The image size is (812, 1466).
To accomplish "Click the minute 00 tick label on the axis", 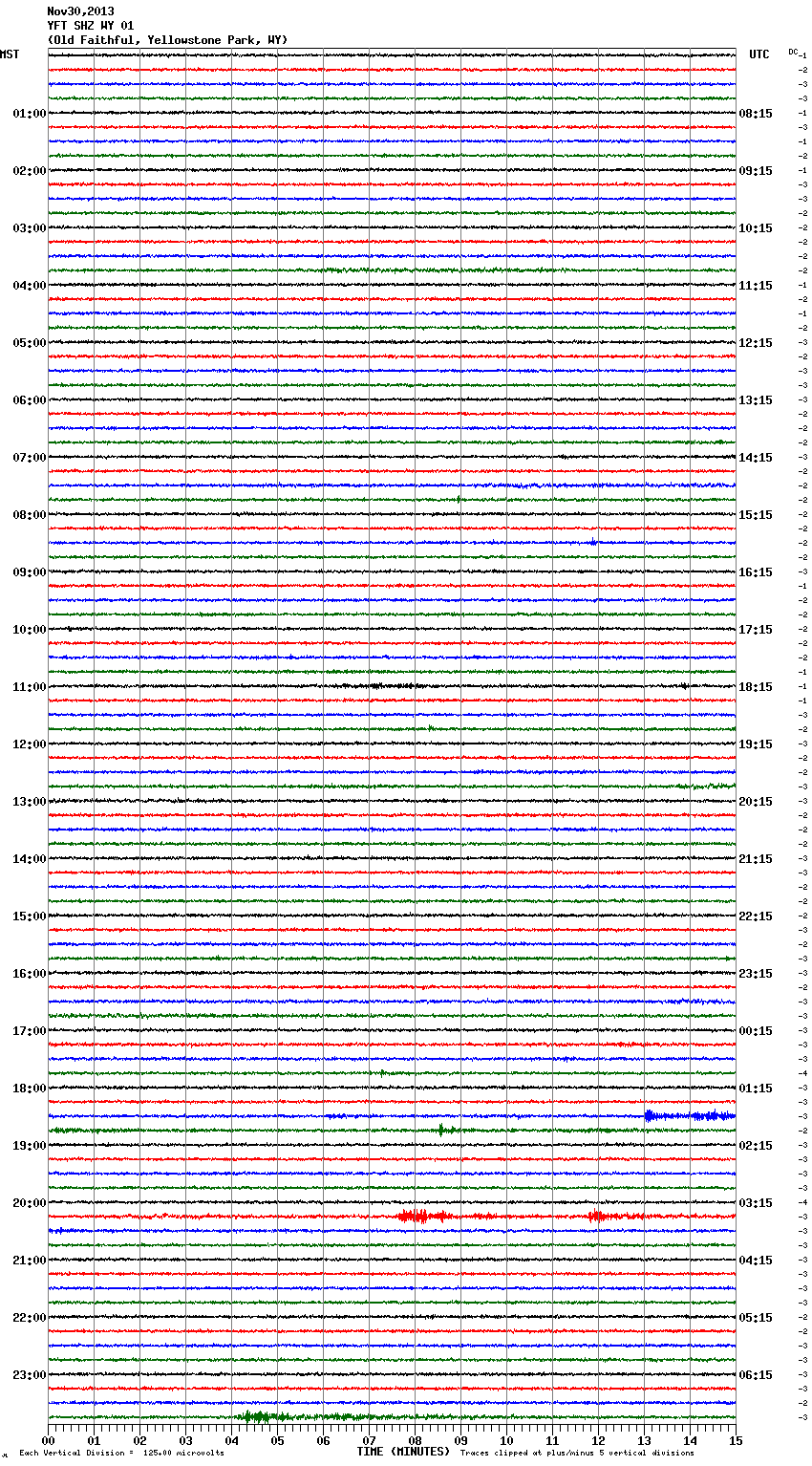I will pyautogui.click(x=48, y=1440).
